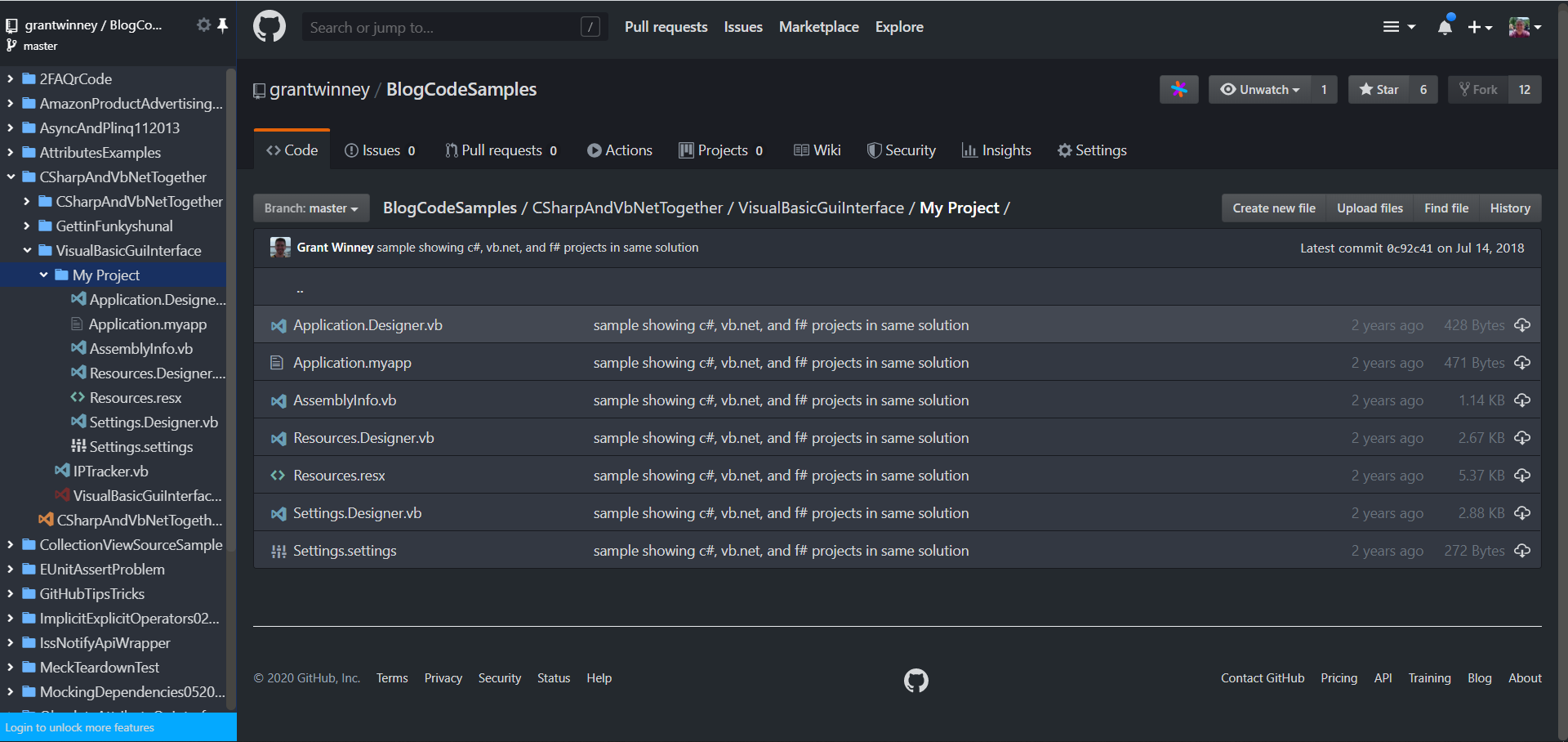Image resolution: width=1568 pixels, height=742 pixels.
Task: Click Grant Winney's commit avatar
Action: pos(280,248)
